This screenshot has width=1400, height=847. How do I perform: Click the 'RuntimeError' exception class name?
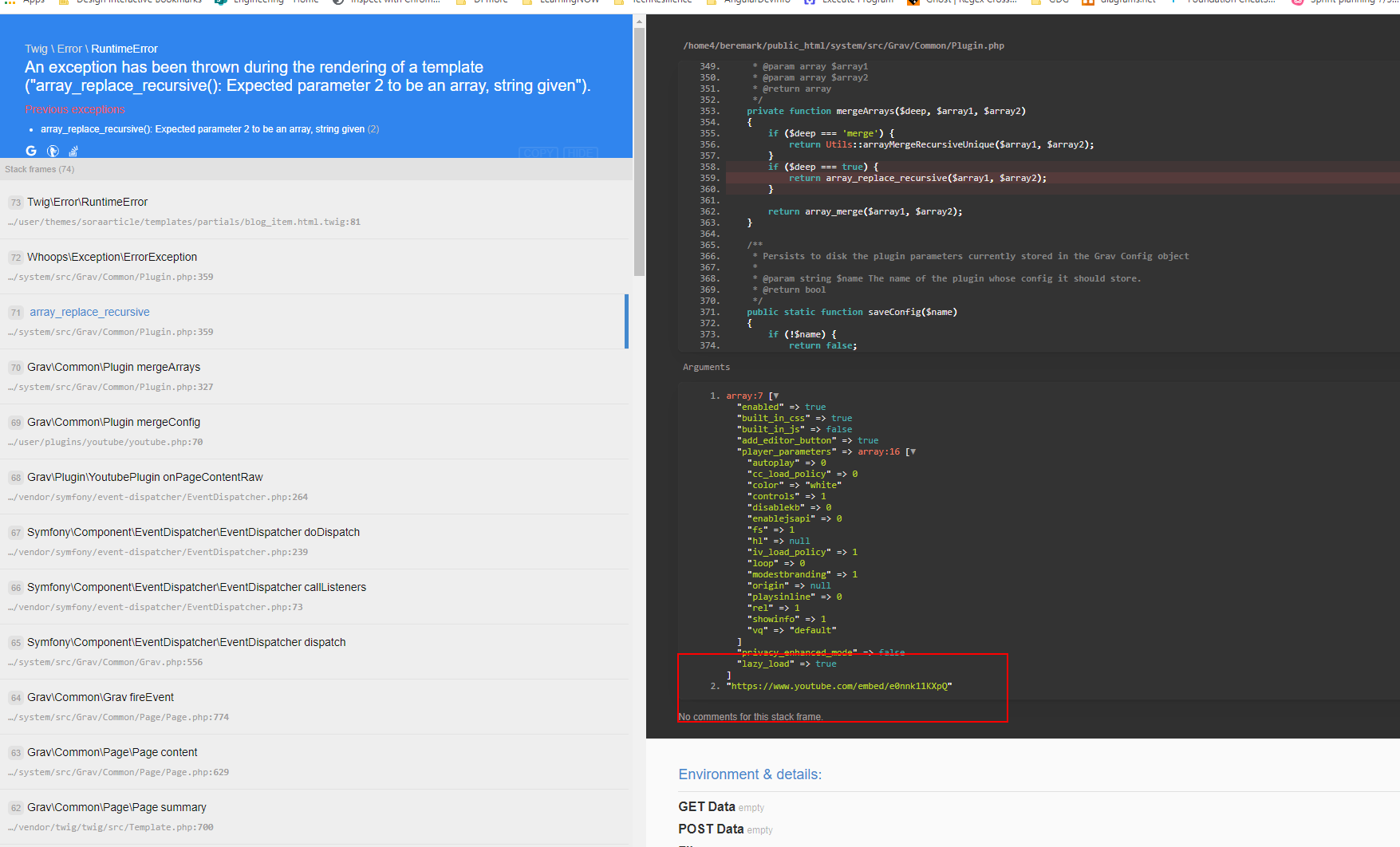pos(124,49)
